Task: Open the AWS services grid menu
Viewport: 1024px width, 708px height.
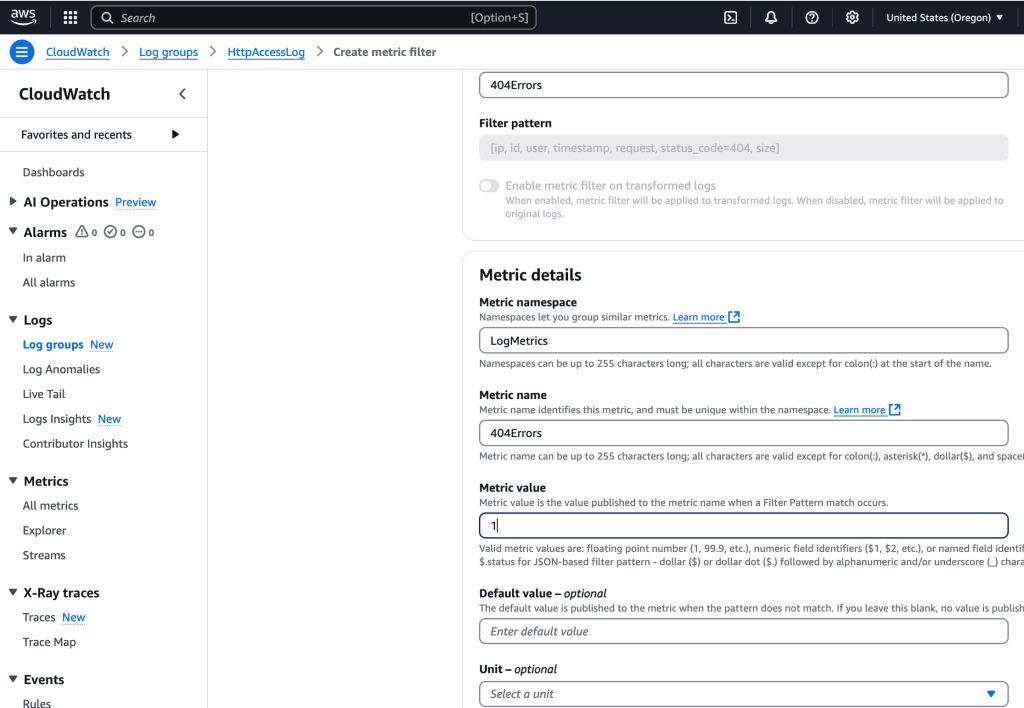Action: 70,17
